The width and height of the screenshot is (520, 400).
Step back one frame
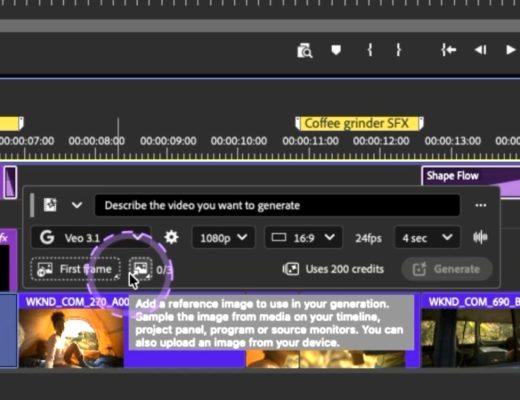481,50
